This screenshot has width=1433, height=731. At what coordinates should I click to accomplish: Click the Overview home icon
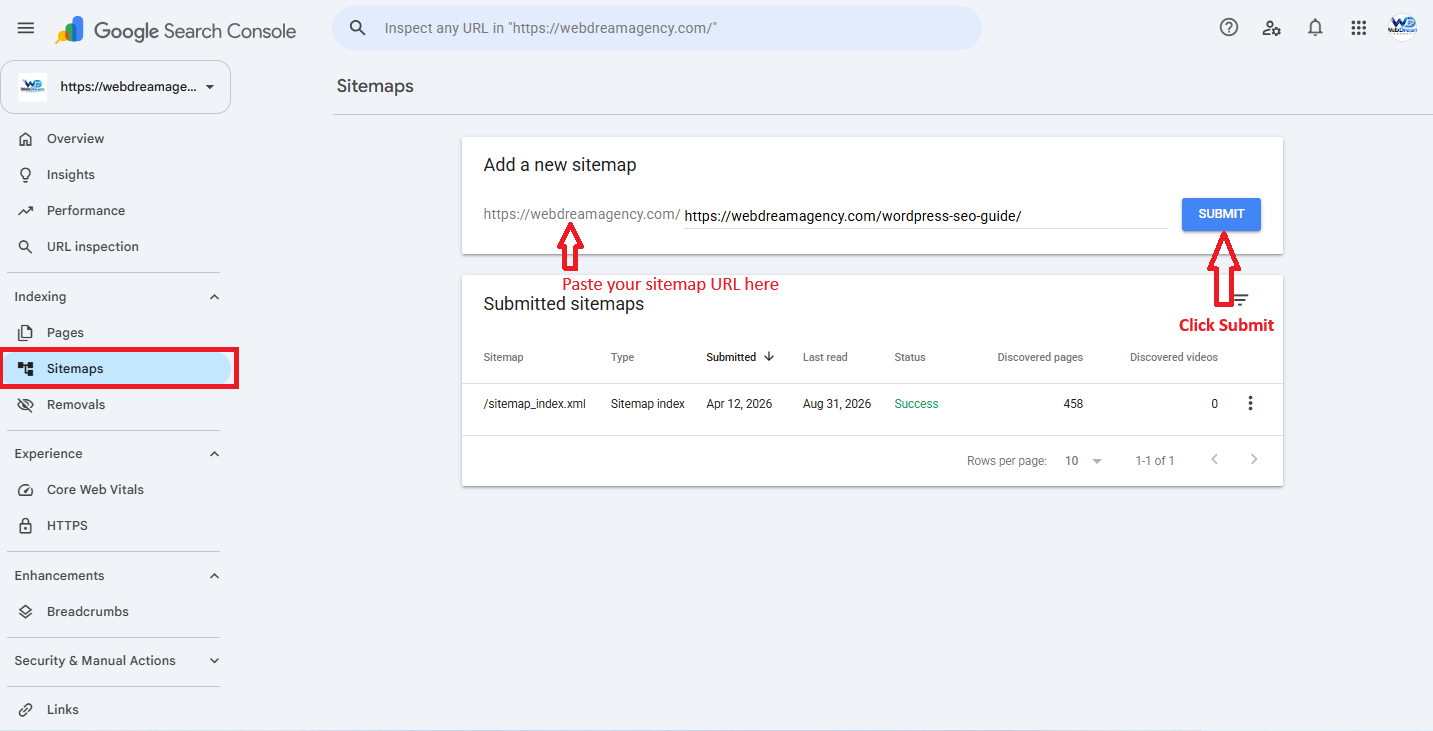click(x=26, y=139)
